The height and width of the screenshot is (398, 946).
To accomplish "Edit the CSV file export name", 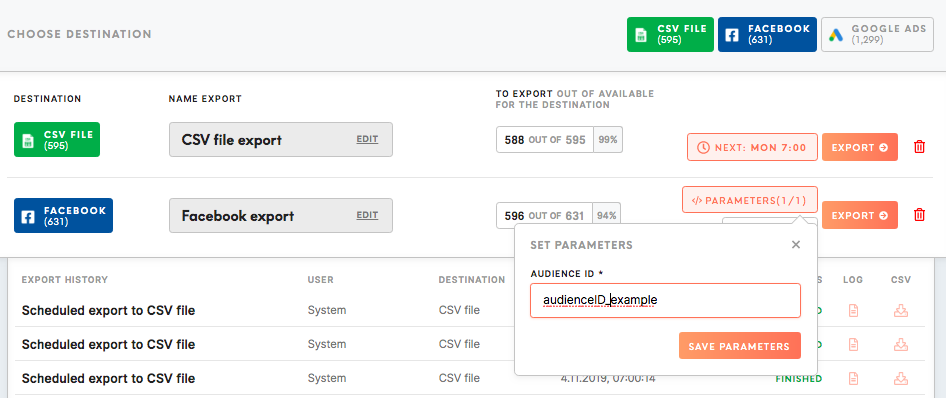I will point(367,139).
